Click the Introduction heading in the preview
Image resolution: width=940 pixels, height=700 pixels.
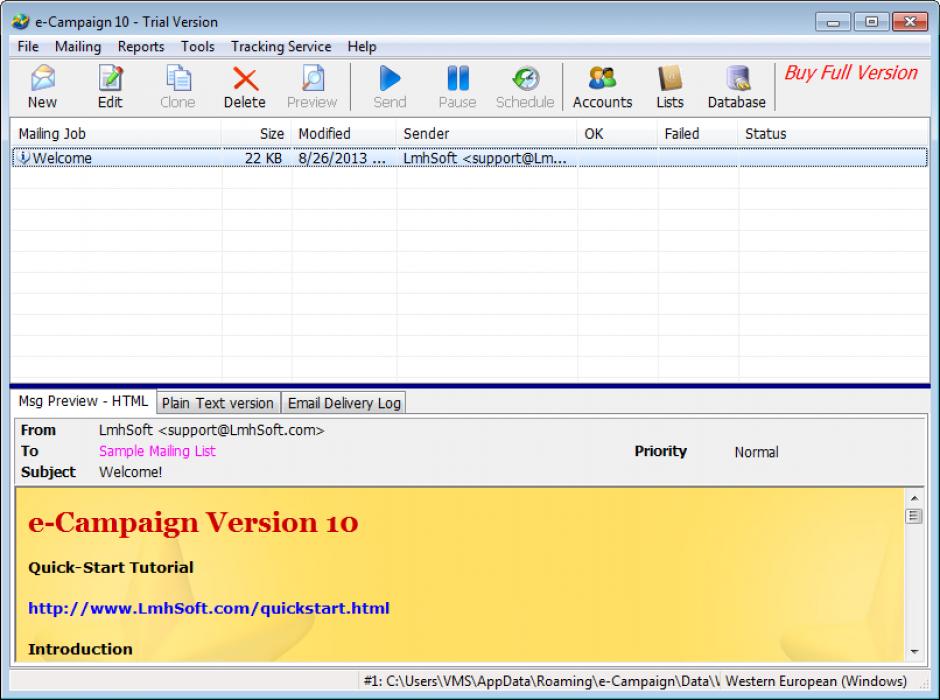click(80, 649)
